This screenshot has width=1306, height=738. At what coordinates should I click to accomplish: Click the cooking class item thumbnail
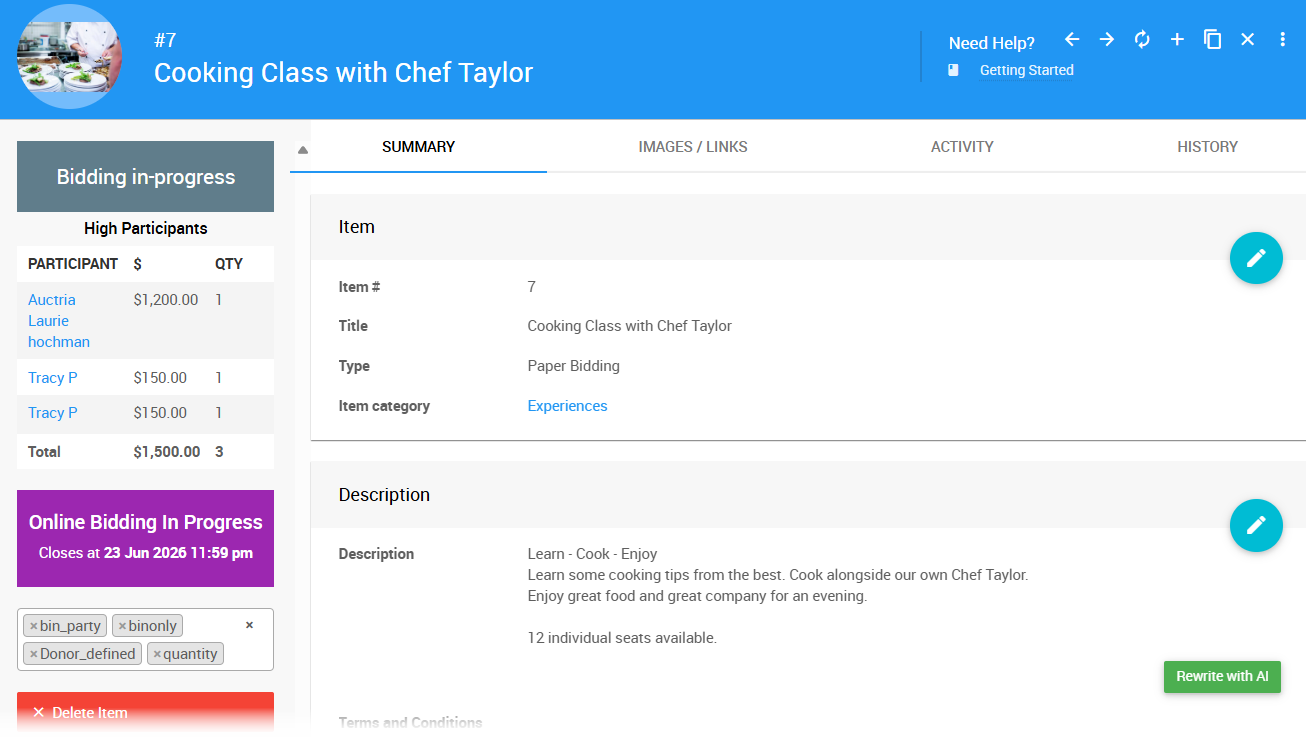click(70, 57)
